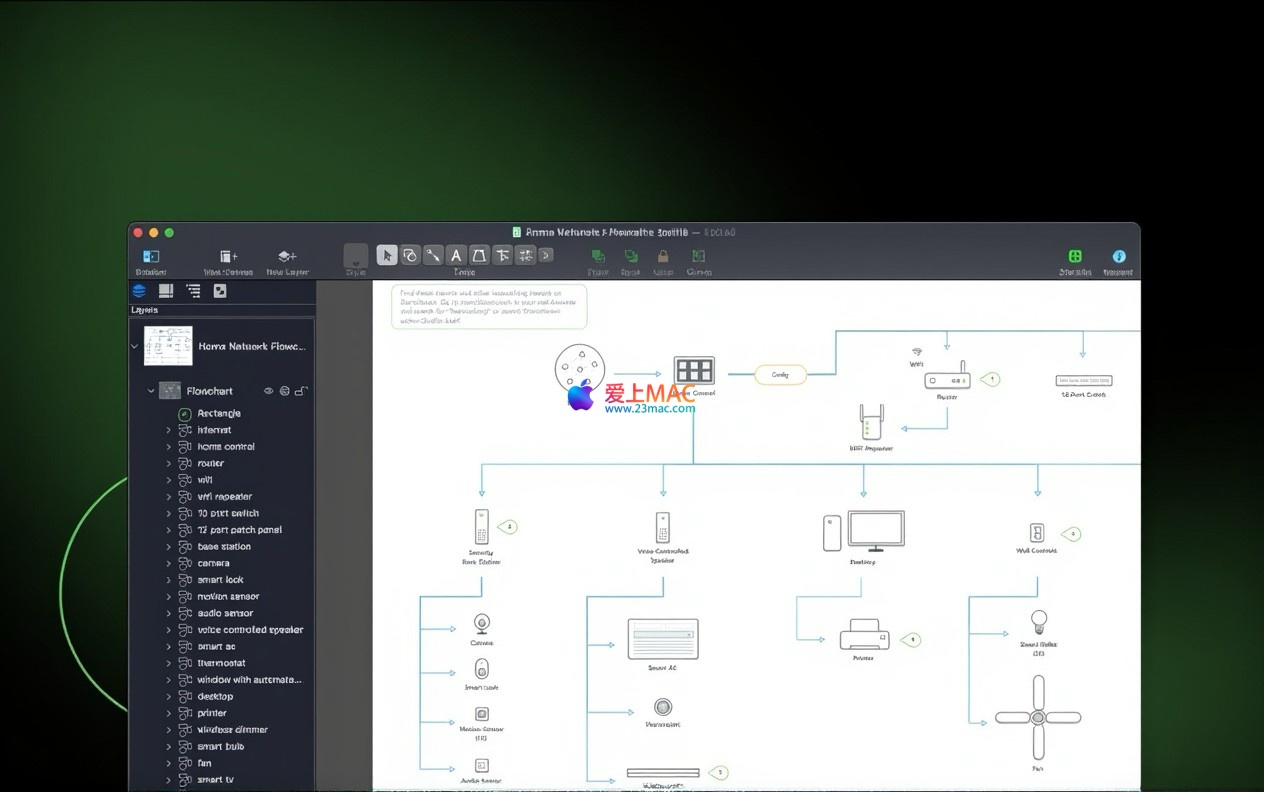
Task: Toggle the Sidebar button in toolbar
Action: pyautogui.click(x=151, y=257)
